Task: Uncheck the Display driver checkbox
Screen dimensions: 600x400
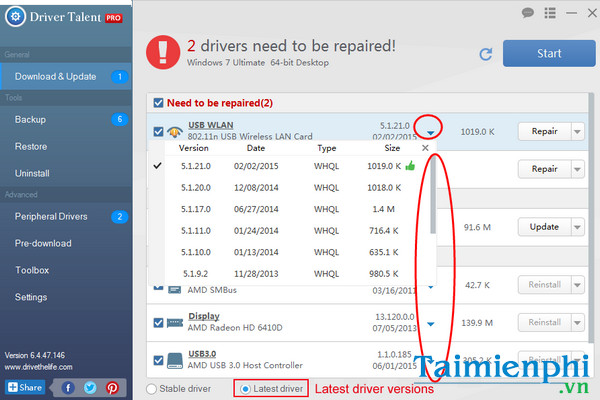Action: 158,323
